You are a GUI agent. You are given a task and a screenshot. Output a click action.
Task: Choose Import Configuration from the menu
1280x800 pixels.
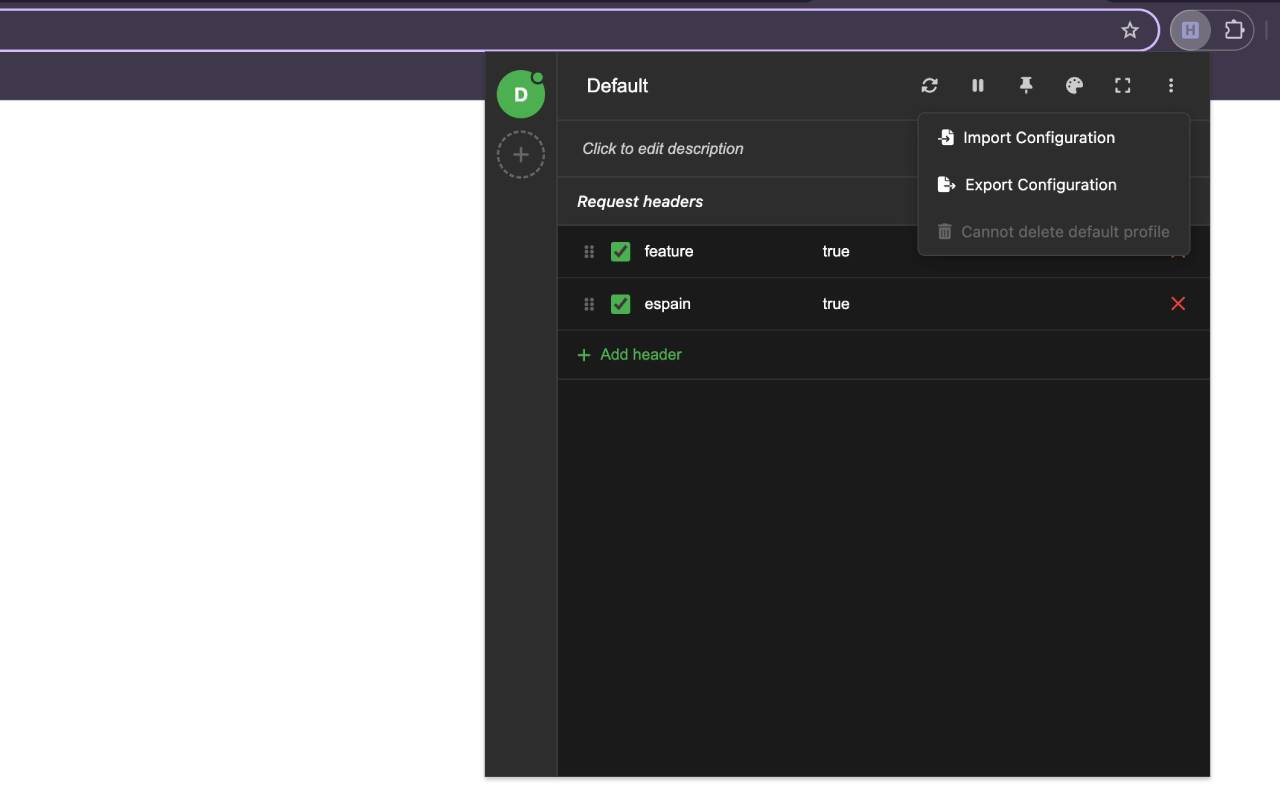click(x=1054, y=138)
